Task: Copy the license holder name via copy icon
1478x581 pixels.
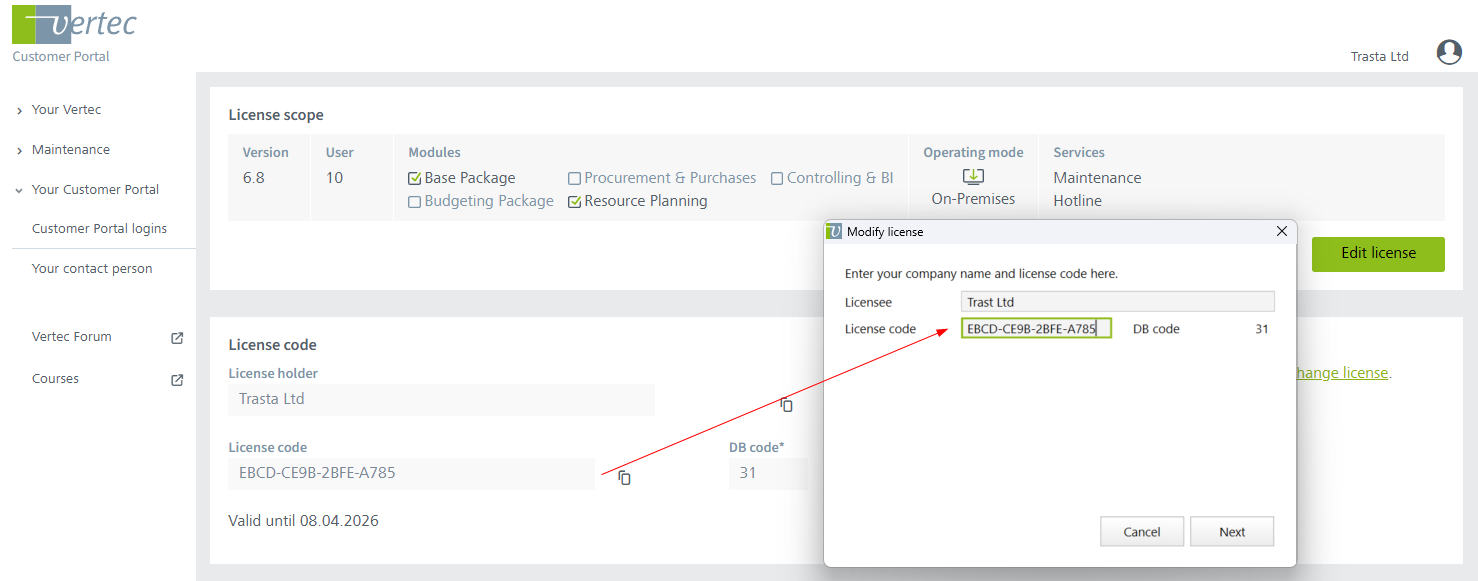Action: 787,404
